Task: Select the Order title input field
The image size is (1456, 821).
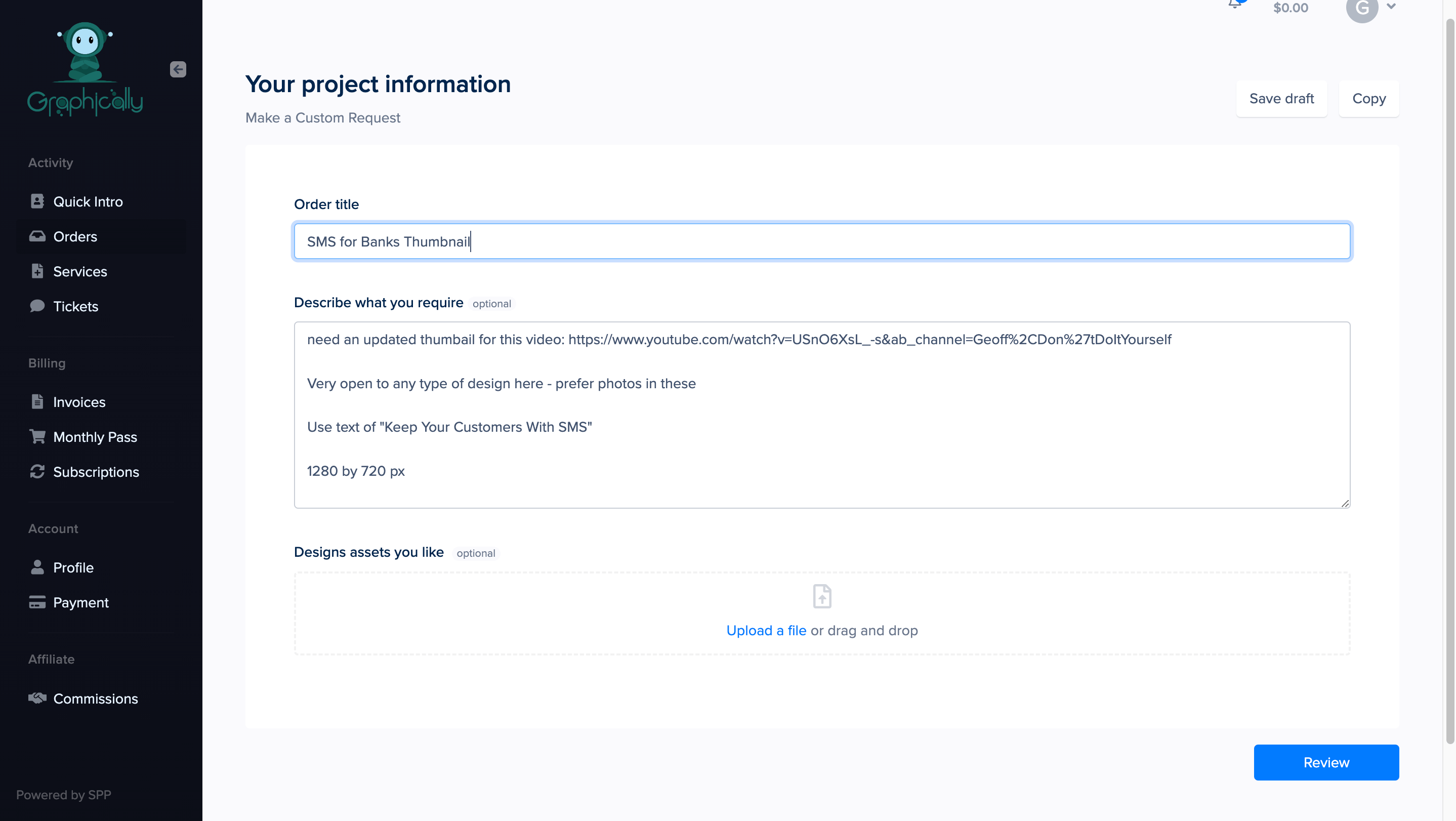Action: coord(822,241)
